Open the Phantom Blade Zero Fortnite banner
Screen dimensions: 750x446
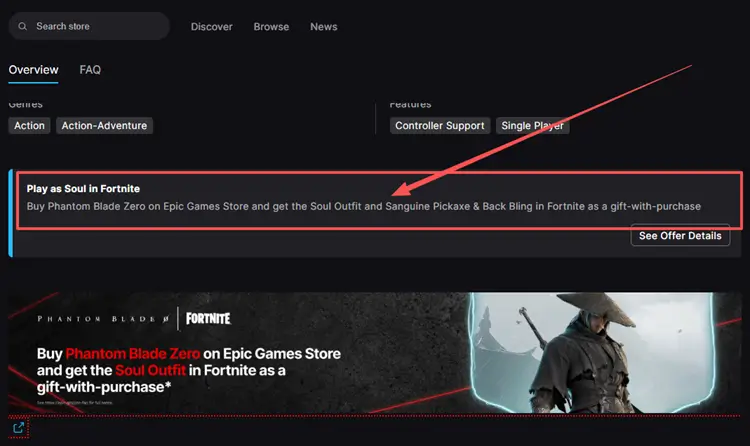pyautogui.click(x=375, y=353)
